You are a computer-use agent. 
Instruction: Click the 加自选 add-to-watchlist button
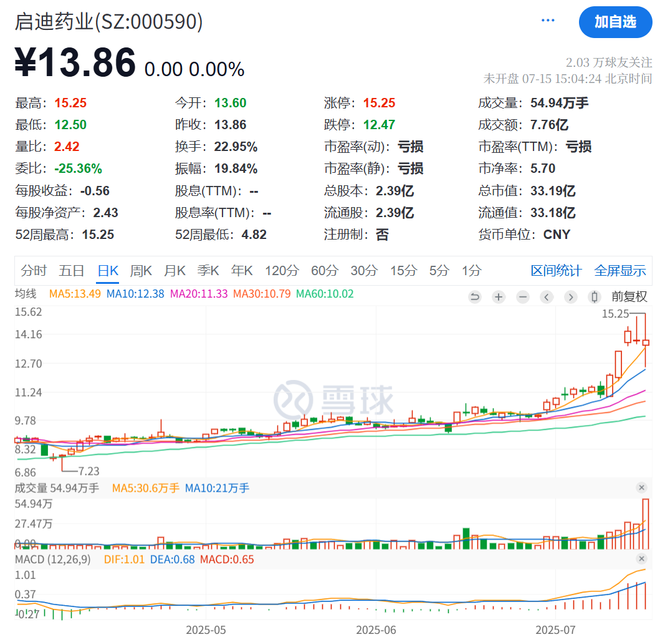615,22
